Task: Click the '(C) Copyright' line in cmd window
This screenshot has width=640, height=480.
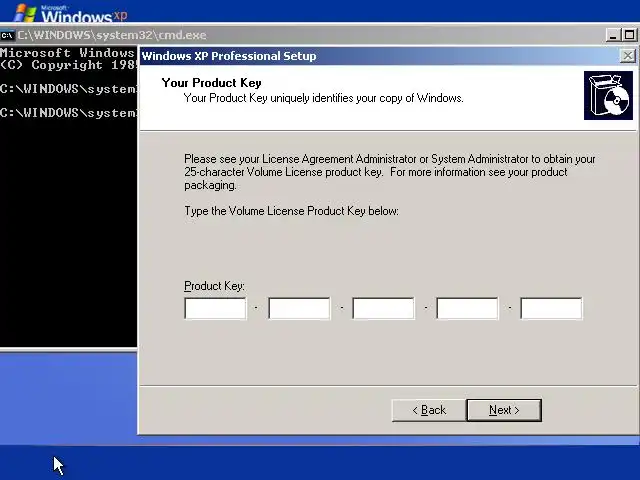Action: (67, 65)
